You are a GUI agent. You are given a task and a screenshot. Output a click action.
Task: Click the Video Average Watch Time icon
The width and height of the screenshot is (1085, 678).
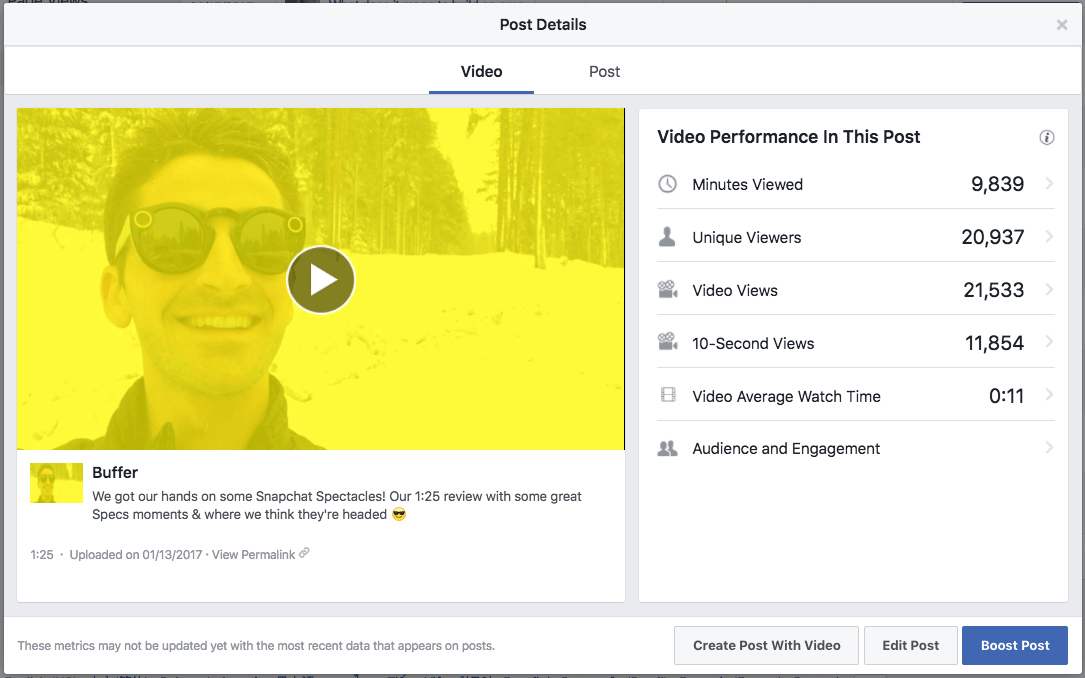pyautogui.click(x=668, y=395)
